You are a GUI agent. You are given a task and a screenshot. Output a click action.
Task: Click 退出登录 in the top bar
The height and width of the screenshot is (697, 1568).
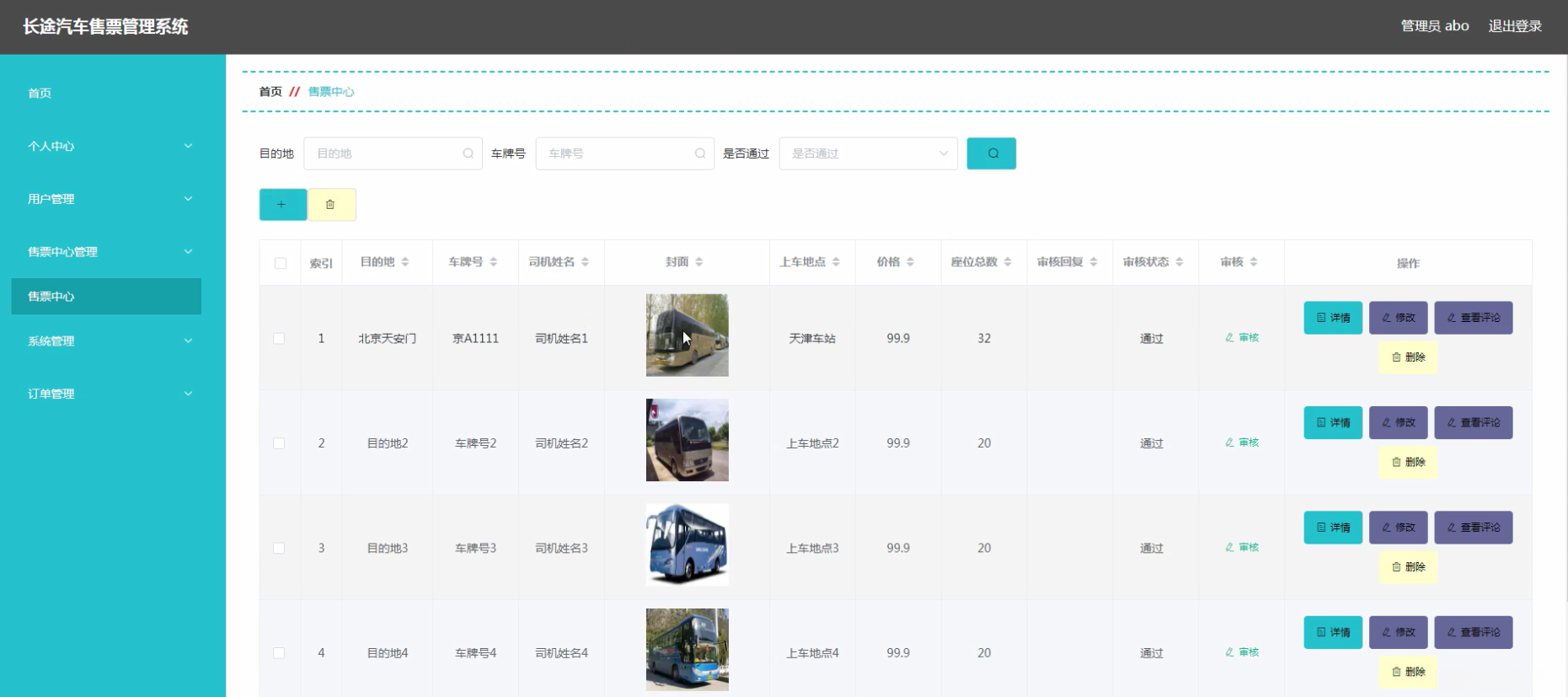coord(1514,26)
